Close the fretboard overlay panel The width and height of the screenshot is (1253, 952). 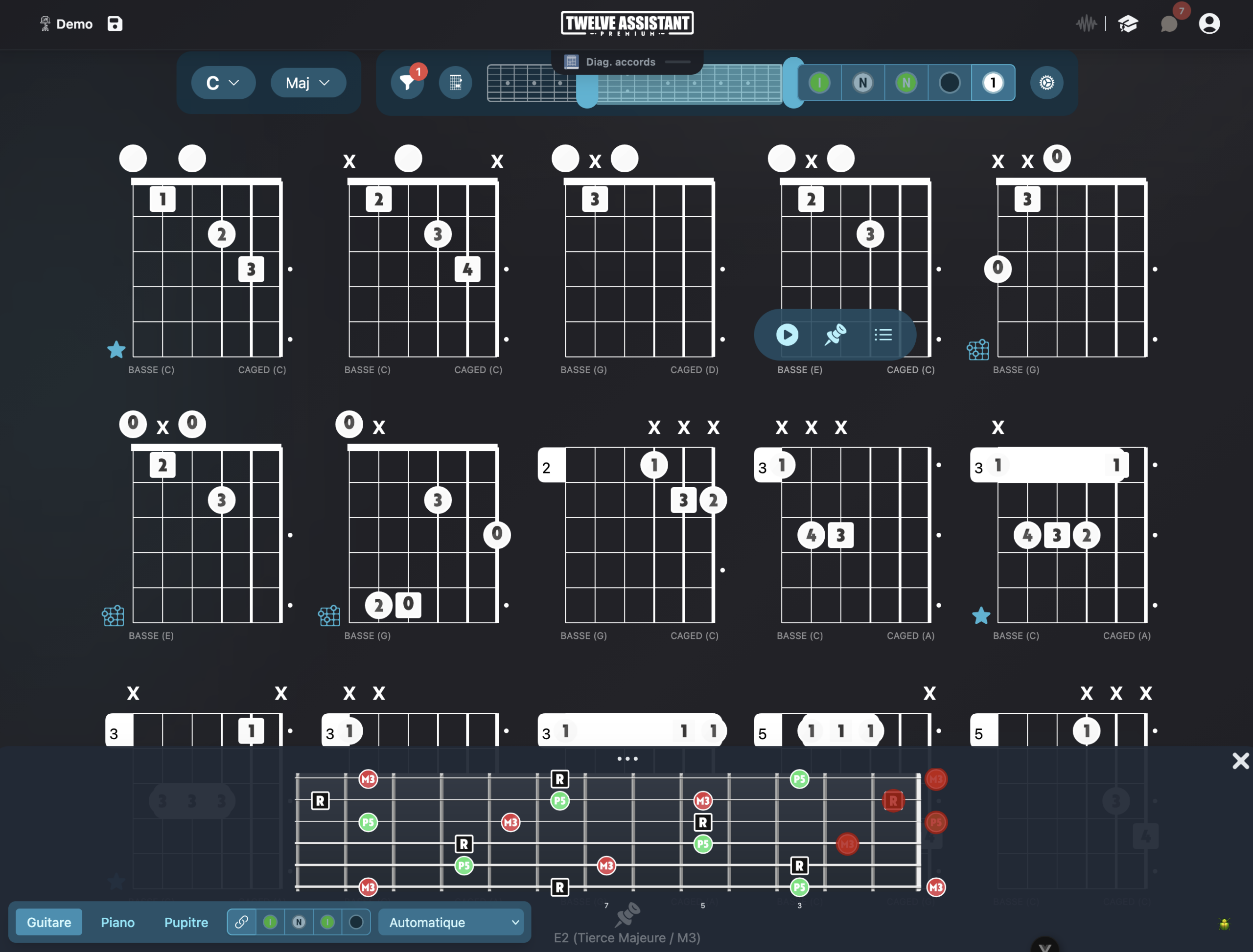(1241, 760)
